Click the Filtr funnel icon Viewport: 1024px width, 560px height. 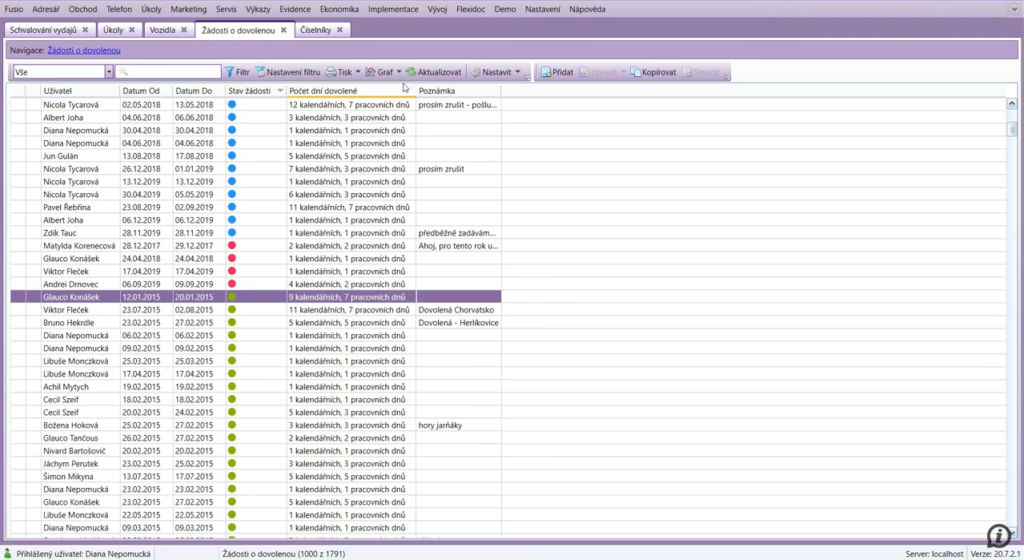pos(229,72)
